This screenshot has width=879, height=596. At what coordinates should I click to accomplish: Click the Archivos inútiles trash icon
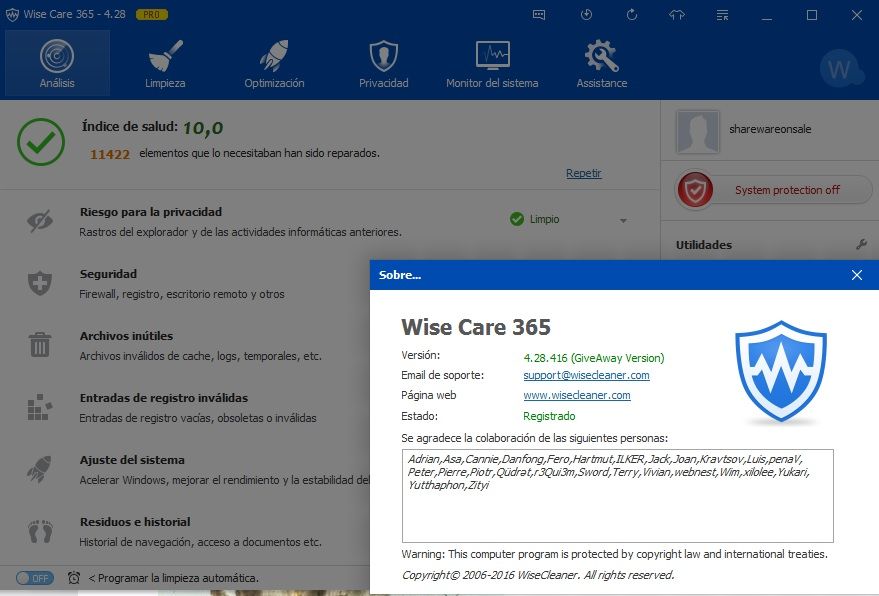(x=40, y=344)
